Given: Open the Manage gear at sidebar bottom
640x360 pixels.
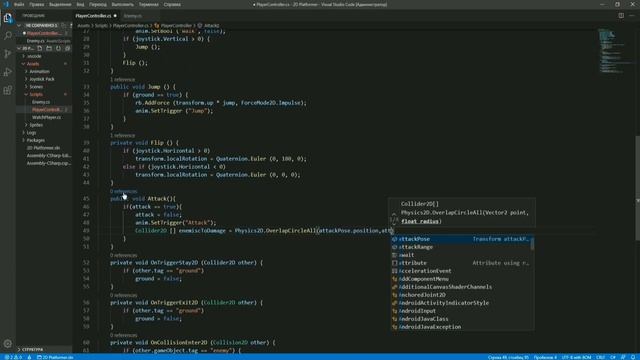Looking at the screenshot, I should (x=8, y=344).
